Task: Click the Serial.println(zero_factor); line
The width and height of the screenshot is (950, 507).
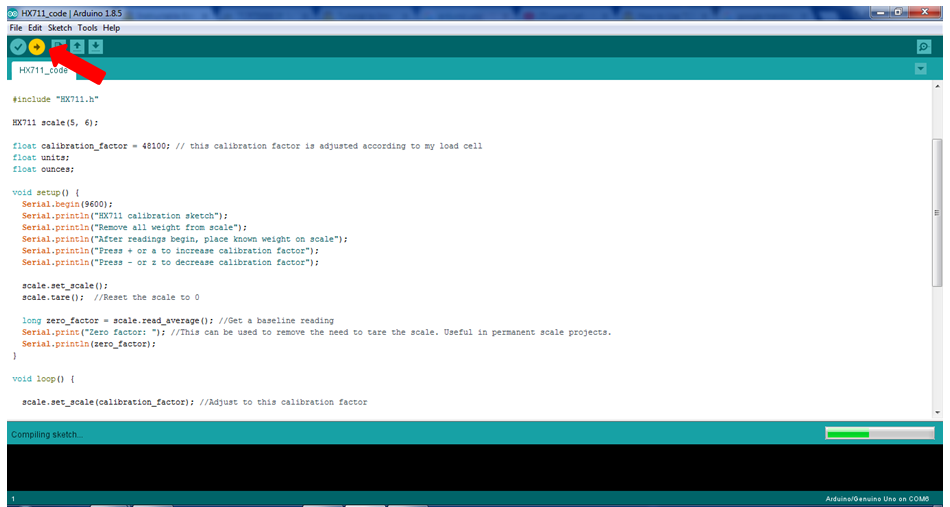Action: click(89, 344)
